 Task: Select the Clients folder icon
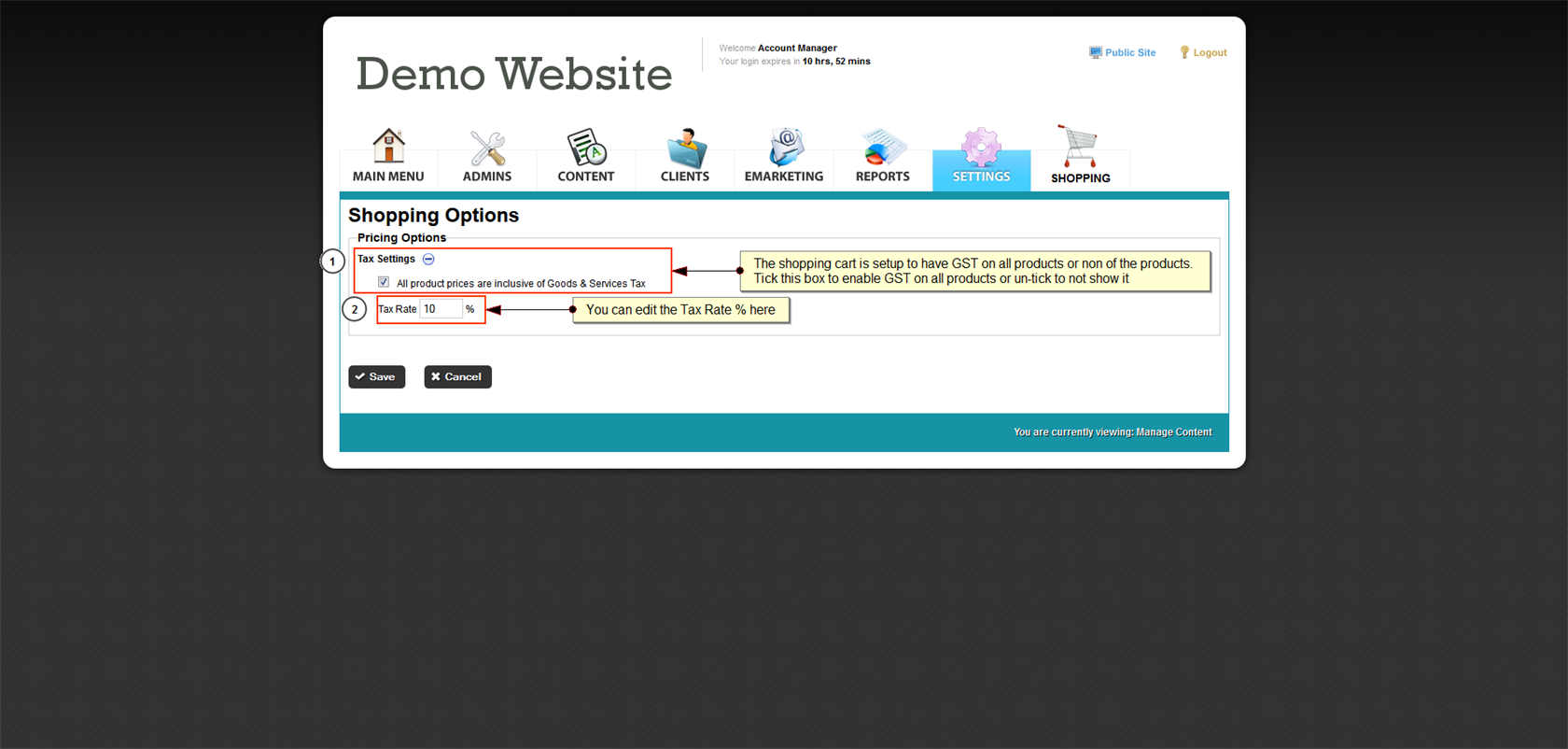(685, 148)
